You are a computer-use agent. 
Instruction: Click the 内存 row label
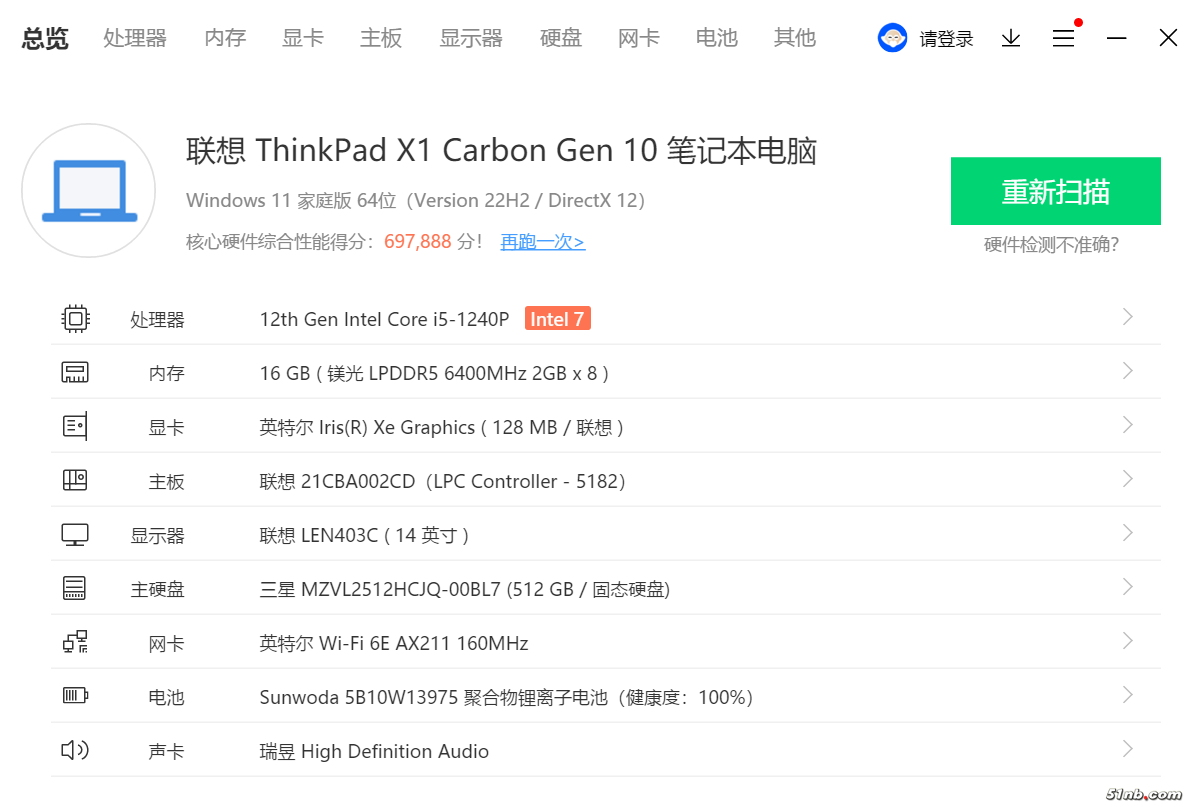pyautogui.click(x=167, y=373)
